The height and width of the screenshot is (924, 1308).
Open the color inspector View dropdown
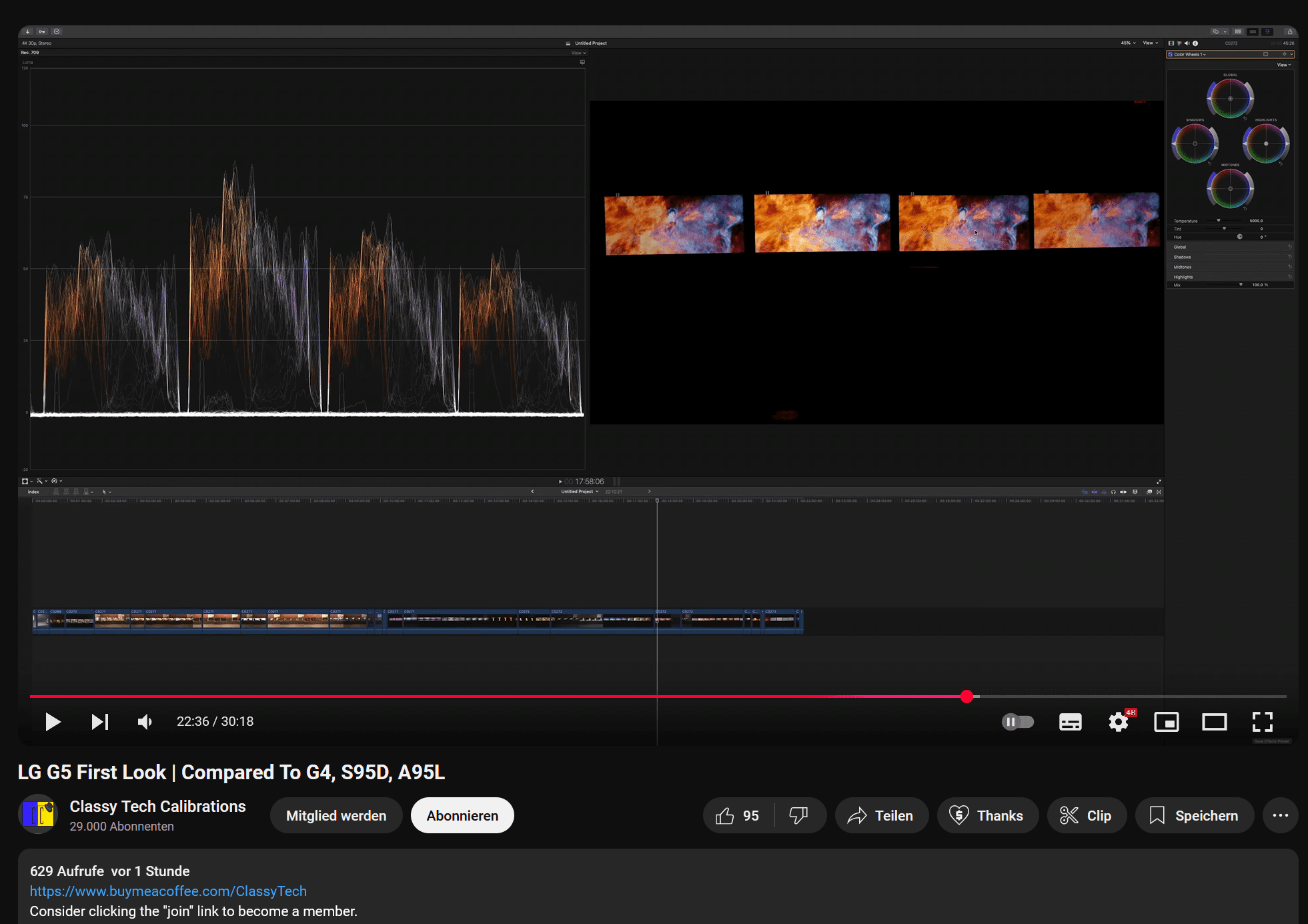tap(1284, 65)
